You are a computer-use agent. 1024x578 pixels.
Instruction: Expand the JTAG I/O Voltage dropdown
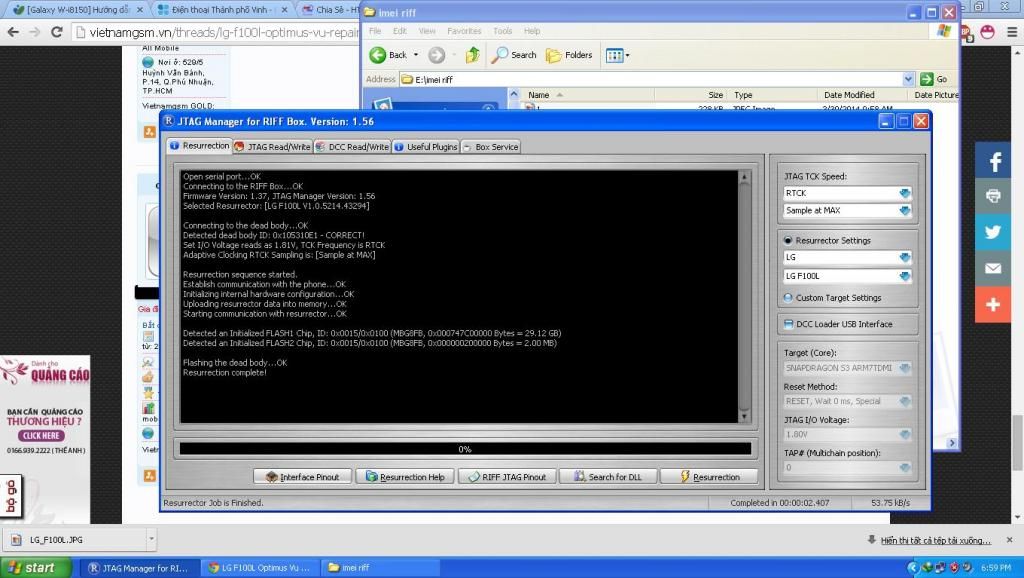(904, 434)
